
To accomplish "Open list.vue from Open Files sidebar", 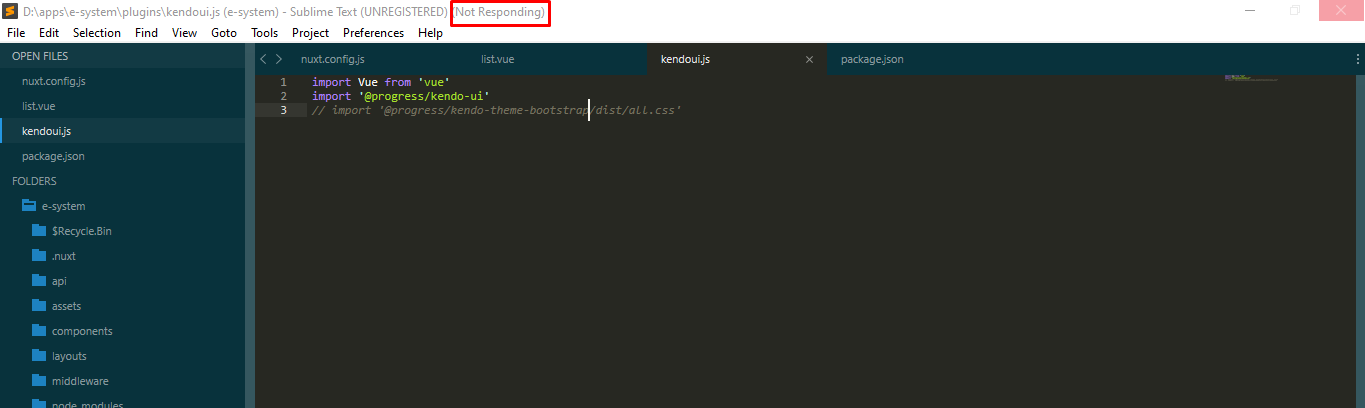I will pos(39,106).
